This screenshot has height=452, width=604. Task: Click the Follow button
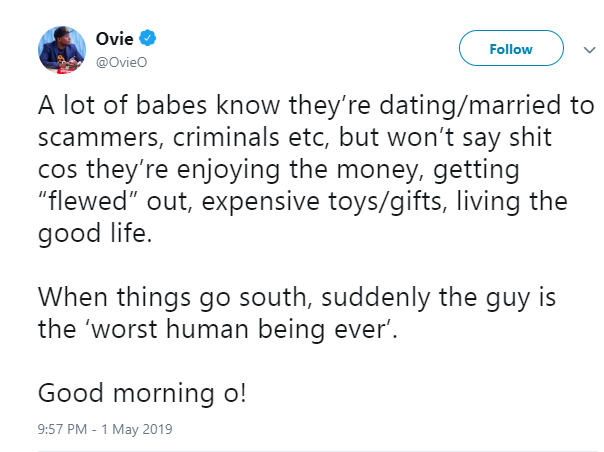510,49
